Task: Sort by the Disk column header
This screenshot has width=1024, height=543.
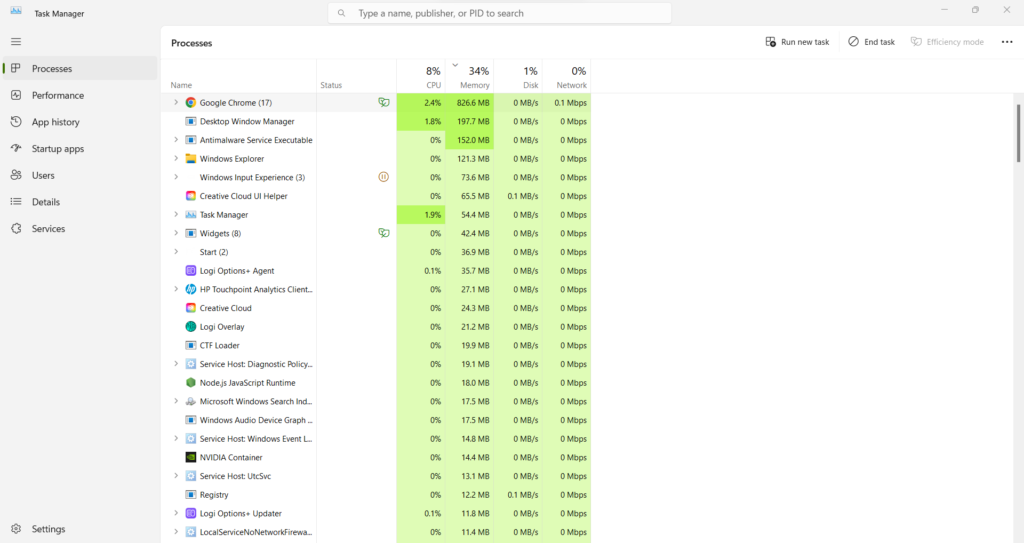Action: [x=518, y=76]
